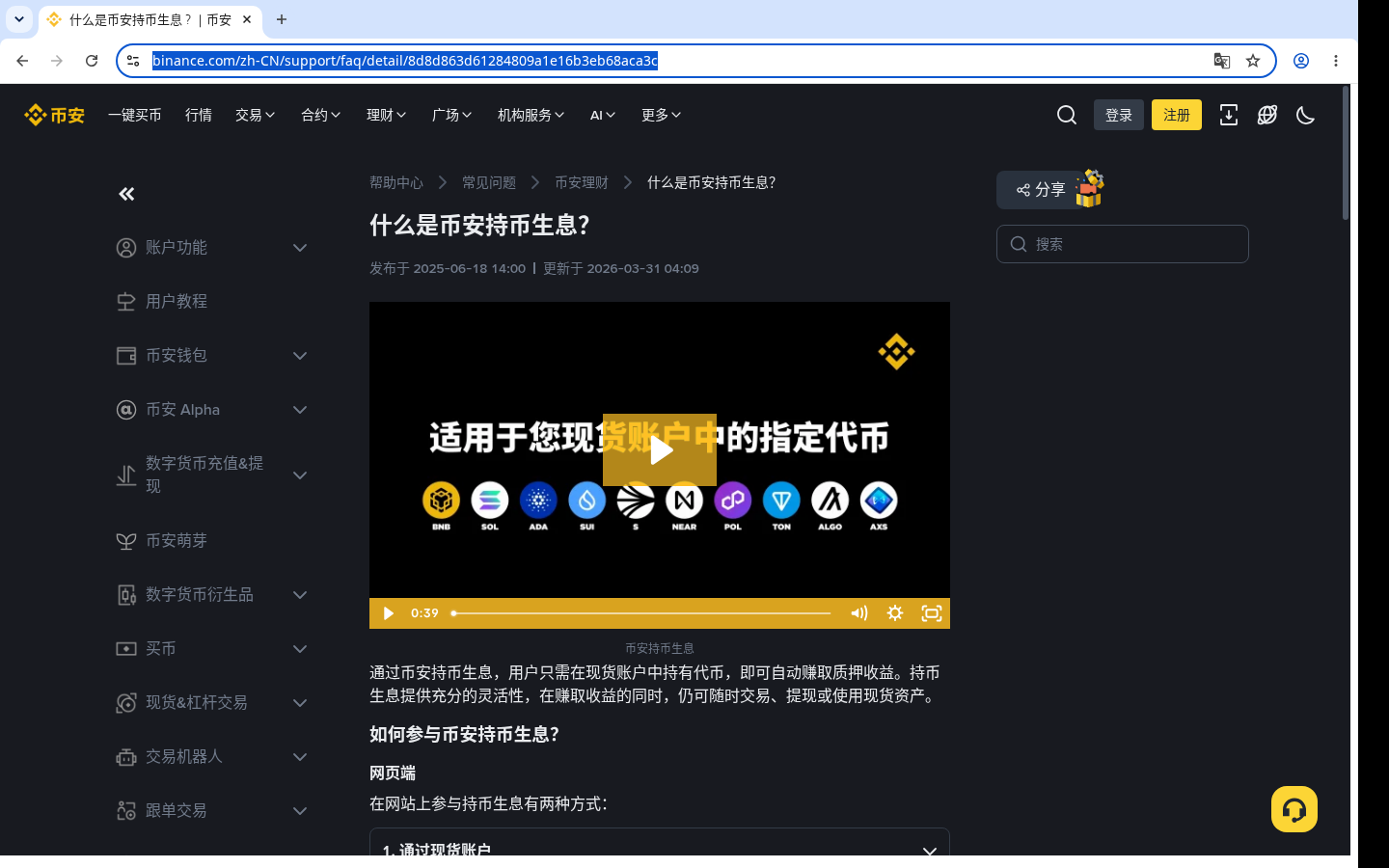Click the 币安钱包 wallet icon

pos(126,356)
